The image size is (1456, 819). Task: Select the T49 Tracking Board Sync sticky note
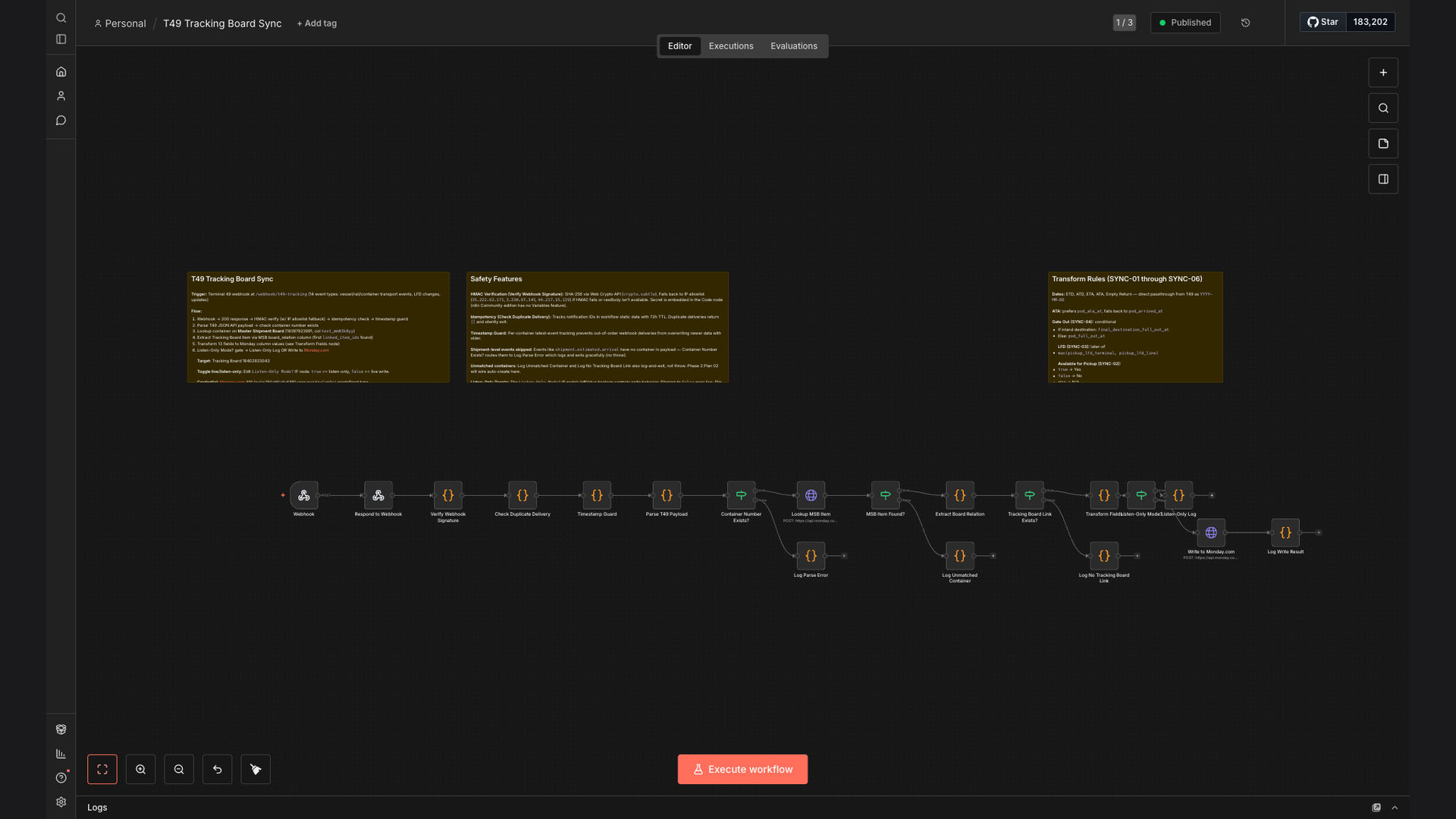(x=318, y=327)
